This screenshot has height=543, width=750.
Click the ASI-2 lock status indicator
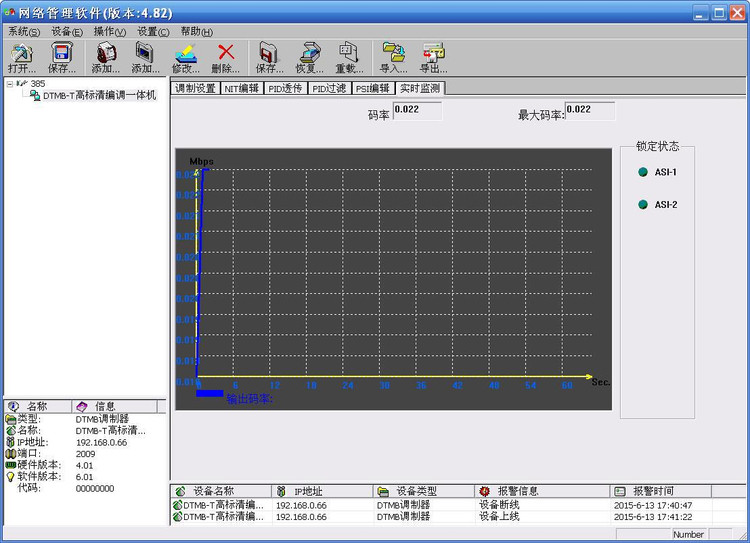click(x=643, y=205)
